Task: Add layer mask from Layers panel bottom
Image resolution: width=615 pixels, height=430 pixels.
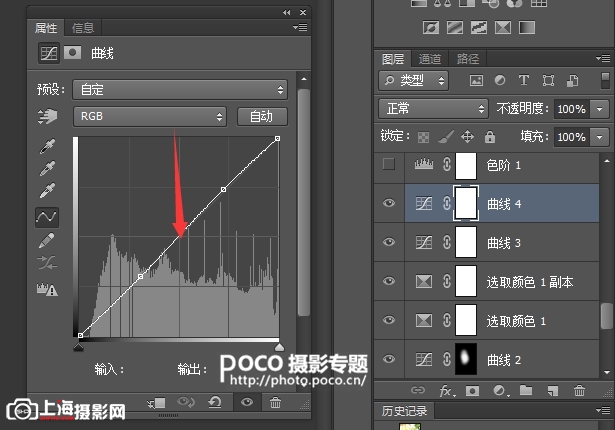Action: tap(472, 391)
